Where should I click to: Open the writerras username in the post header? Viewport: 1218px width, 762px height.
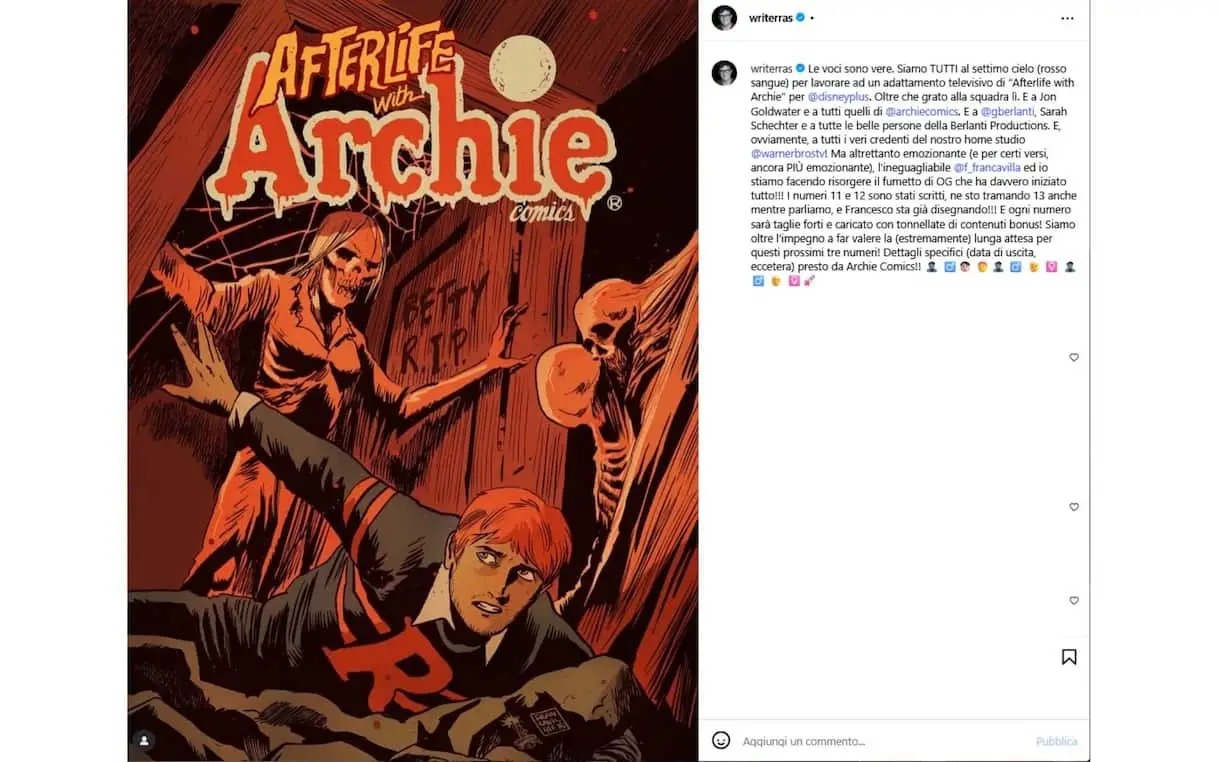click(771, 18)
